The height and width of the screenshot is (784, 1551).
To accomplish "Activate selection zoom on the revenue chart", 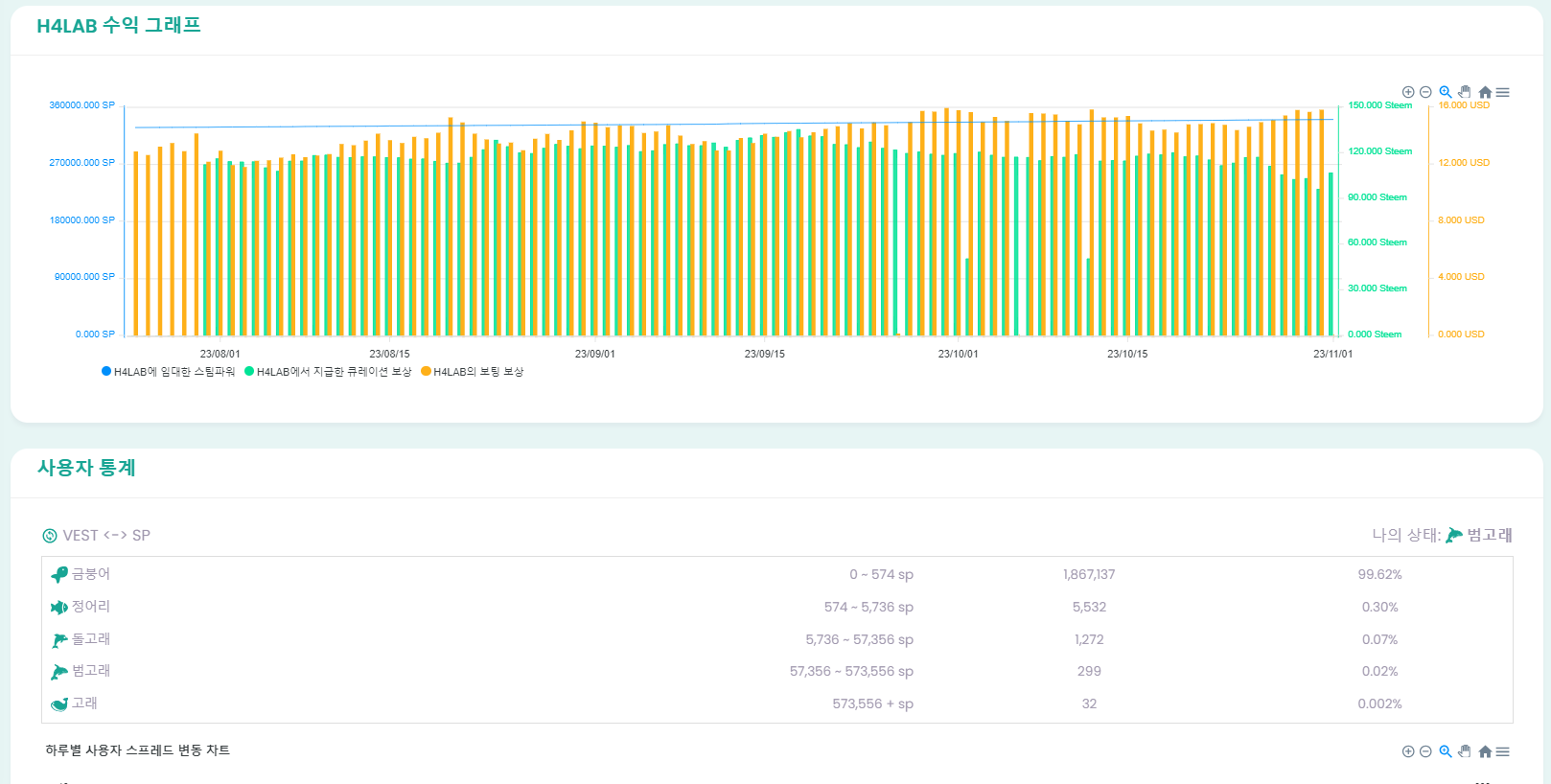I will pos(1446,92).
